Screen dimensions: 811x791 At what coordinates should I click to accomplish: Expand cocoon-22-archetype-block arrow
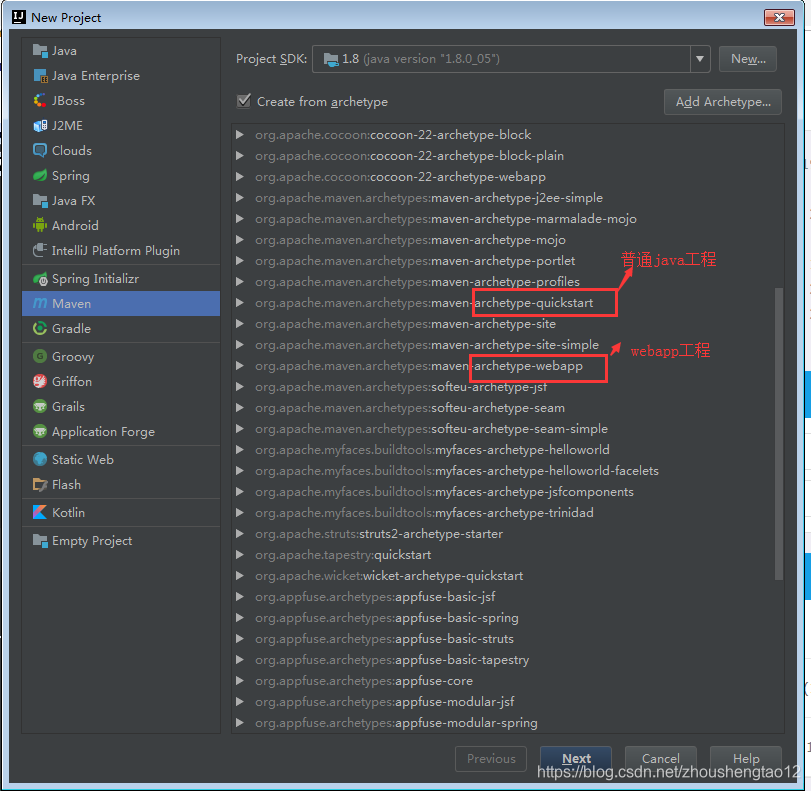click(239, 135)
